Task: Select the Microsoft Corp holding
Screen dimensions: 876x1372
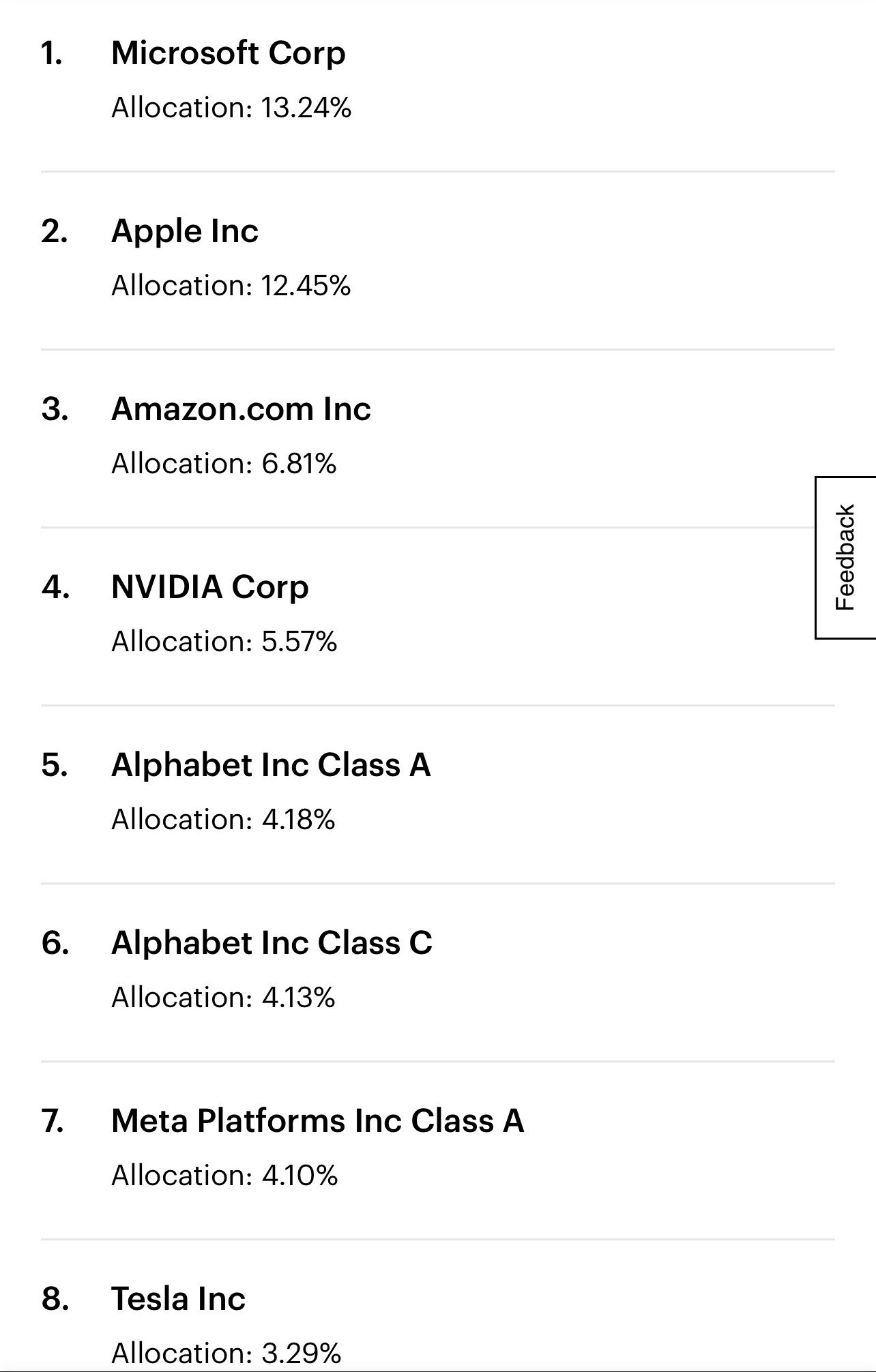Action: pyautogui.click(x=229, y=55)
